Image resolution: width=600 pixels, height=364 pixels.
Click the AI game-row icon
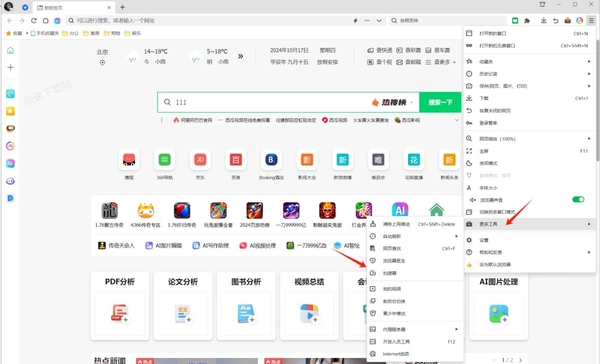pyautogui.click(x=400, y=210)
